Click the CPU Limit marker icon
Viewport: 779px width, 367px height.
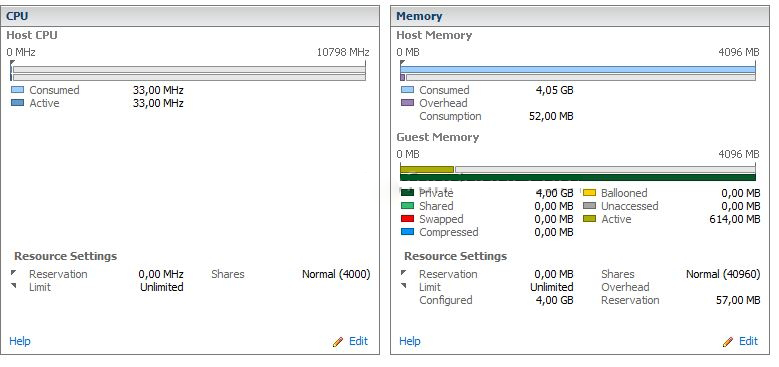[x=14, y=286]
